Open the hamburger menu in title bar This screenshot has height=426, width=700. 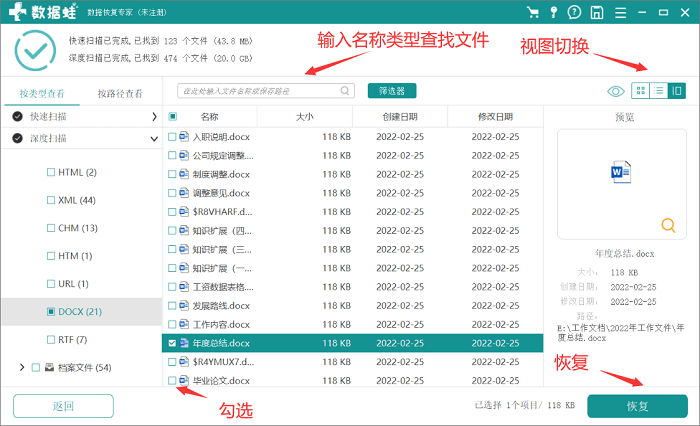pos(620,13)
